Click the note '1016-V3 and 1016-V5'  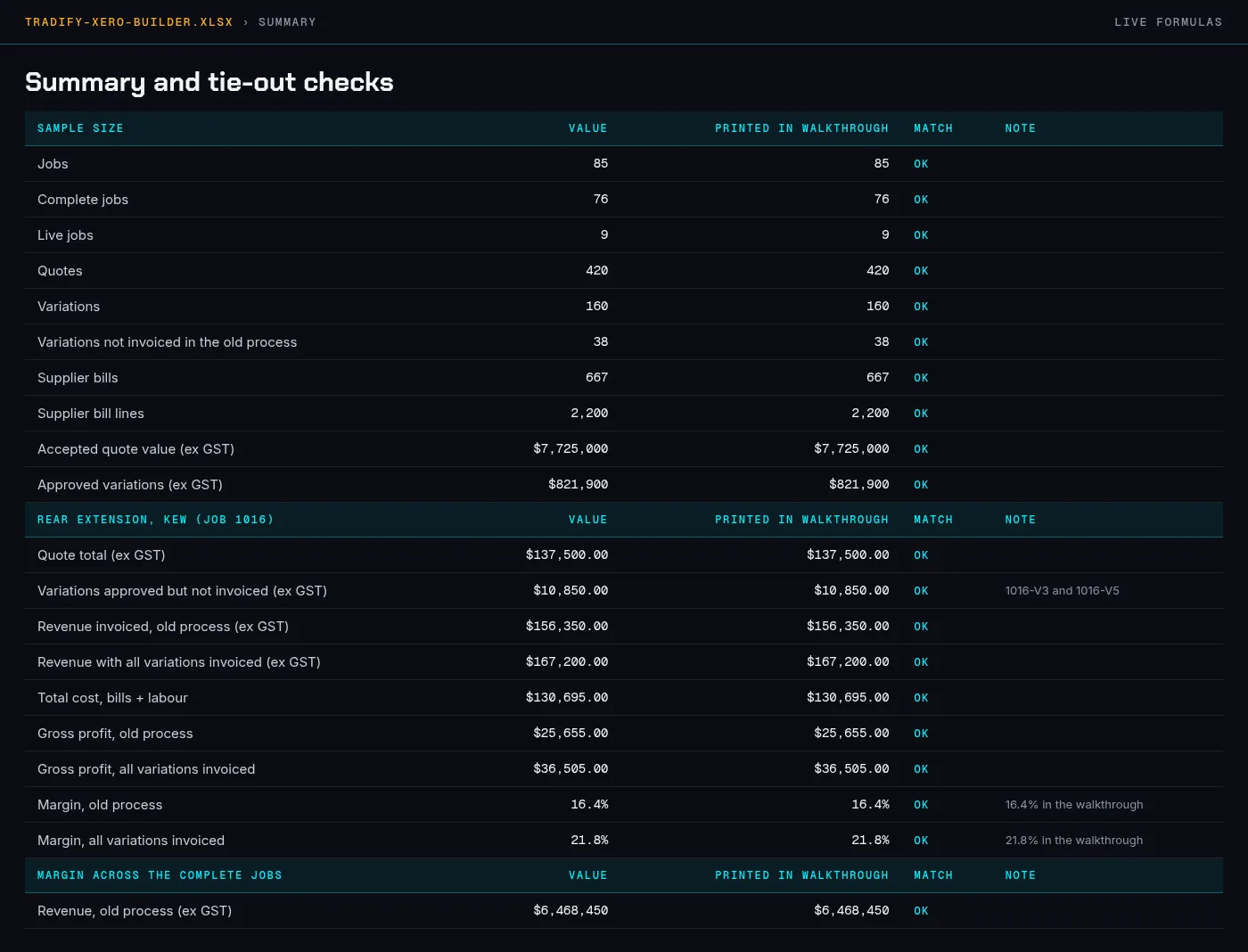pos(1062,591)
